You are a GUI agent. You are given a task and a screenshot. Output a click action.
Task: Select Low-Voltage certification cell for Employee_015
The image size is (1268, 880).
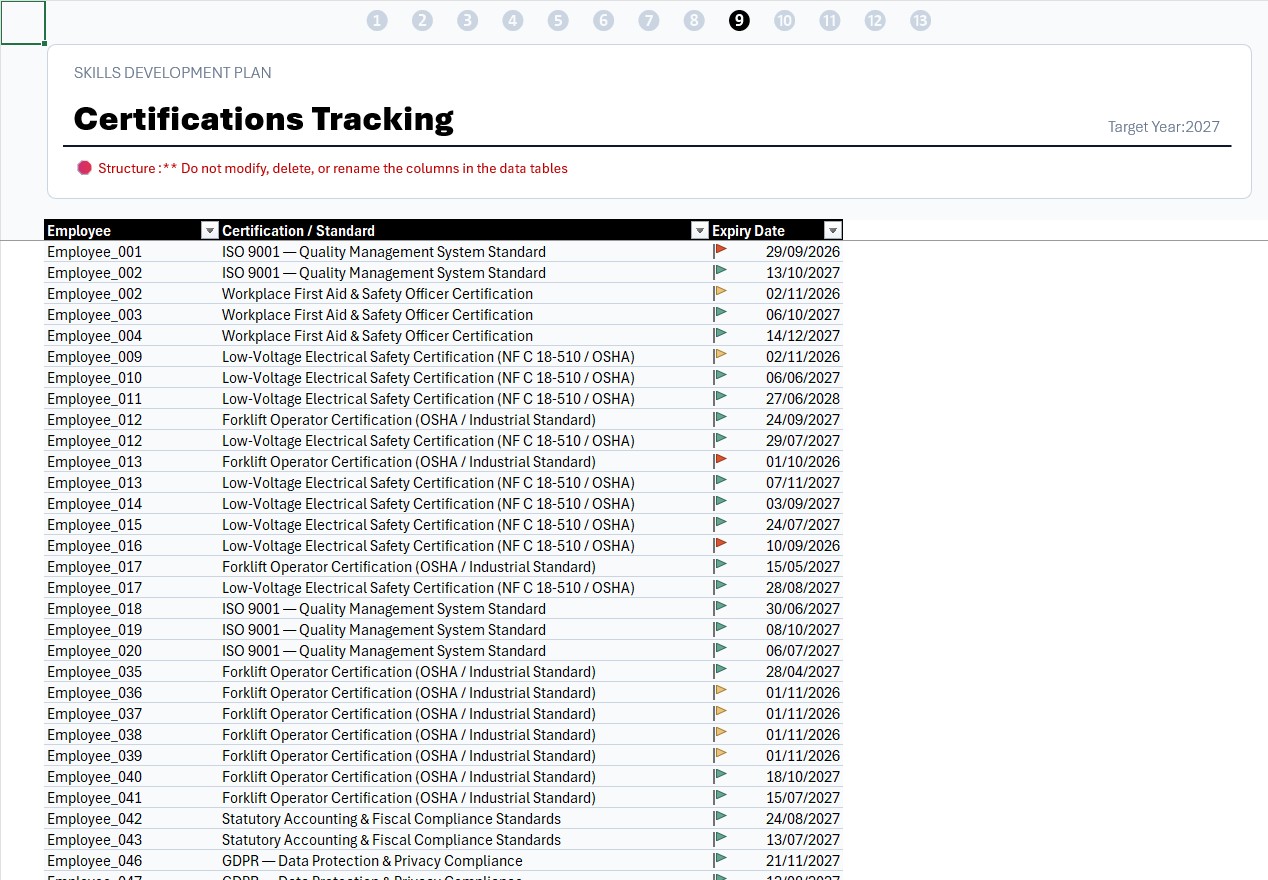point(464,525)
